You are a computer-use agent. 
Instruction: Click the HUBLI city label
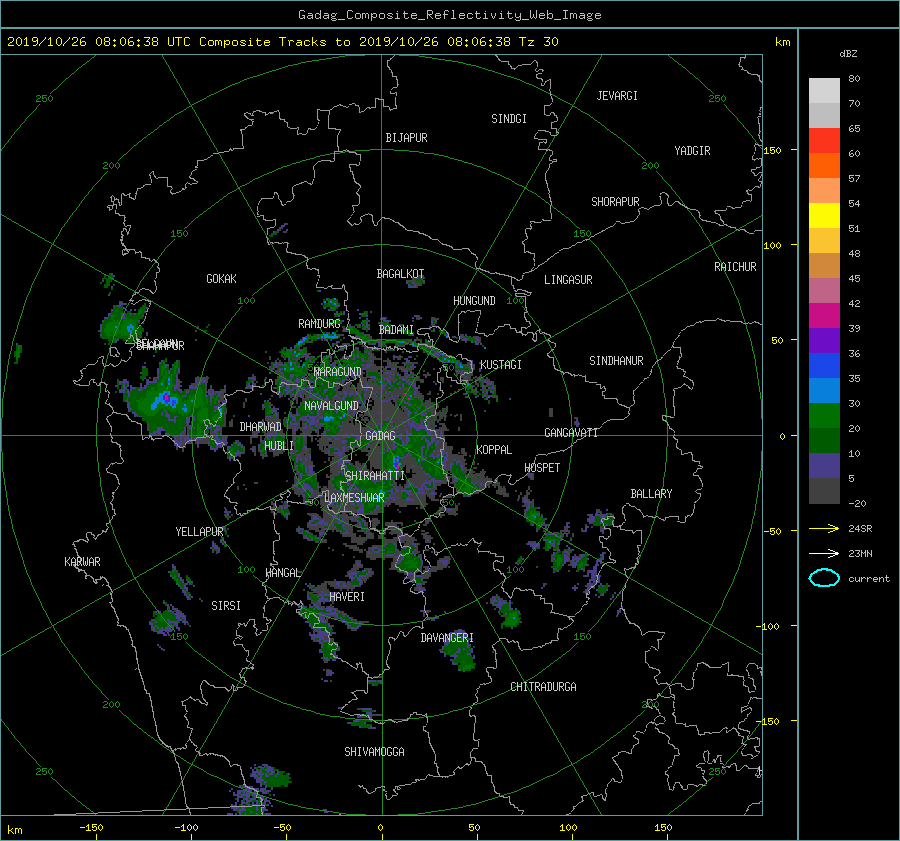279,446
